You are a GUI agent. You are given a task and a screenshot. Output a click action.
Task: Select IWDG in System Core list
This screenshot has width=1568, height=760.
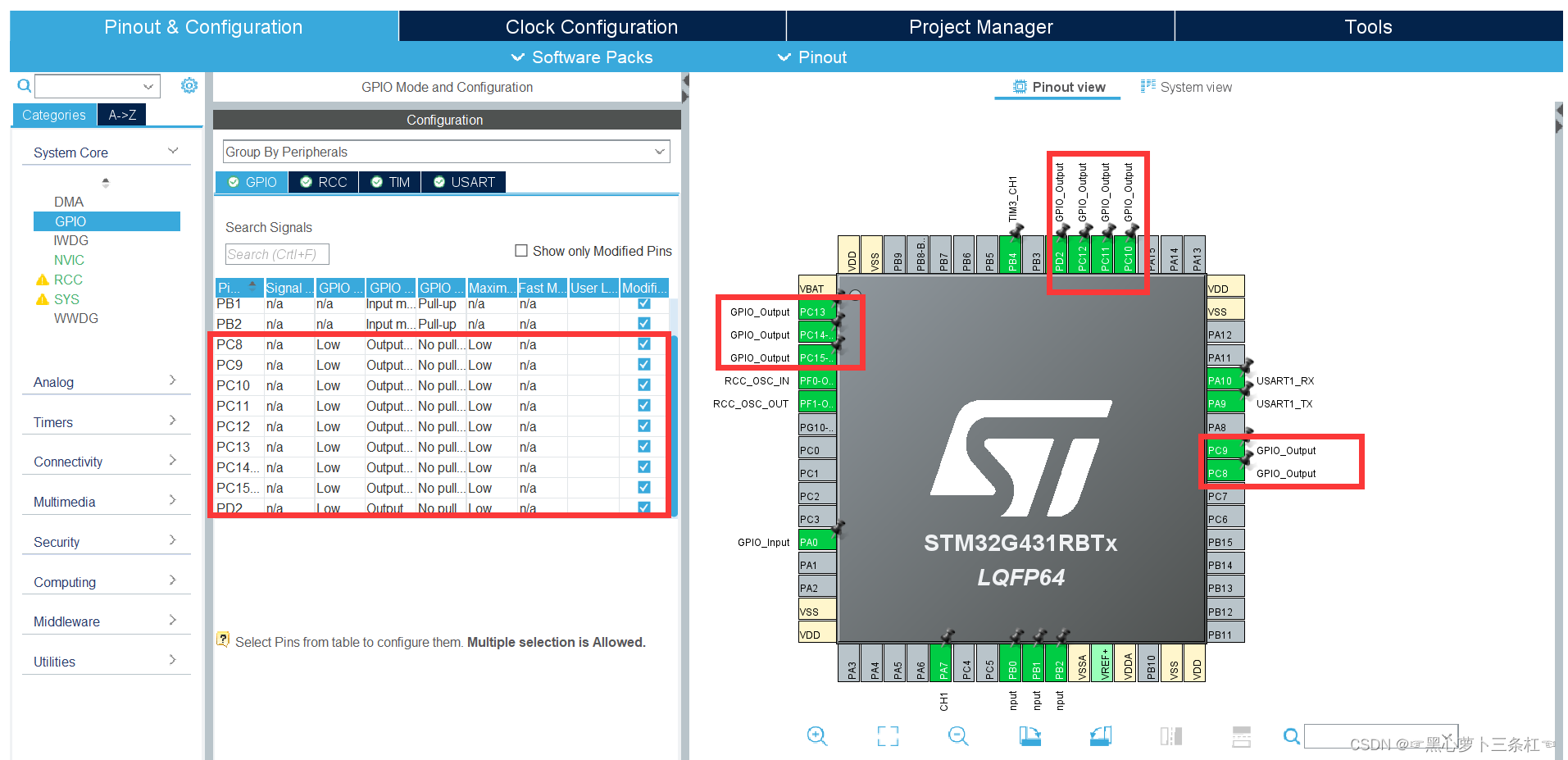[x=70, y=240]
